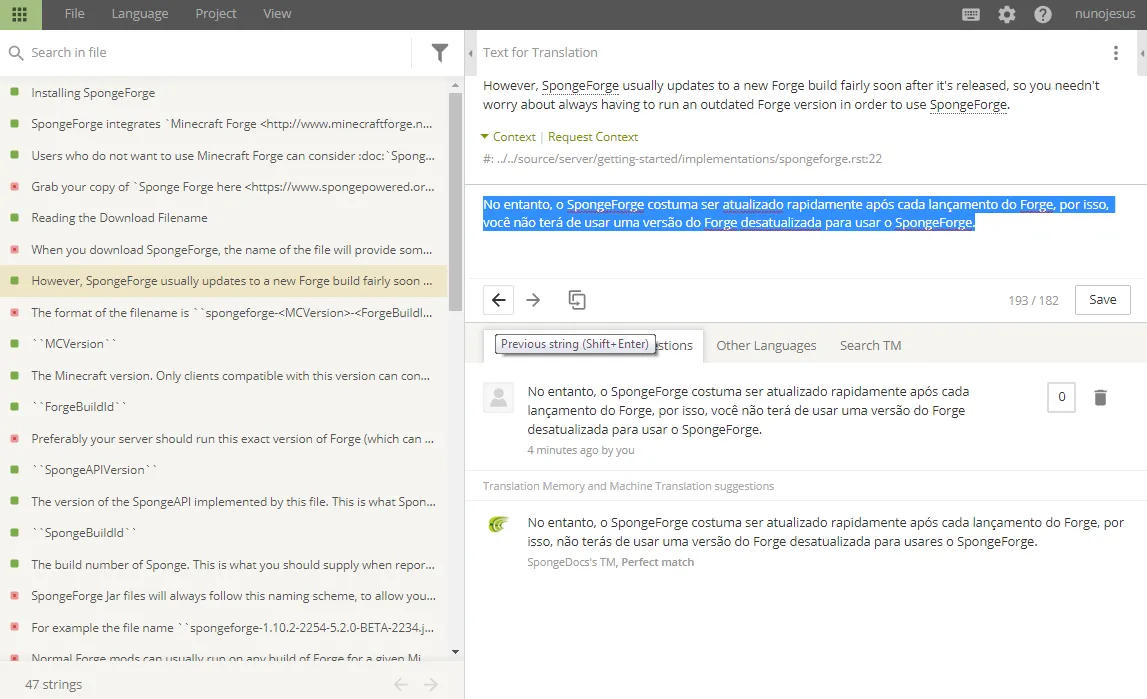
Task: Go to previous page of strings list
Action: click(x=400, y=684)
